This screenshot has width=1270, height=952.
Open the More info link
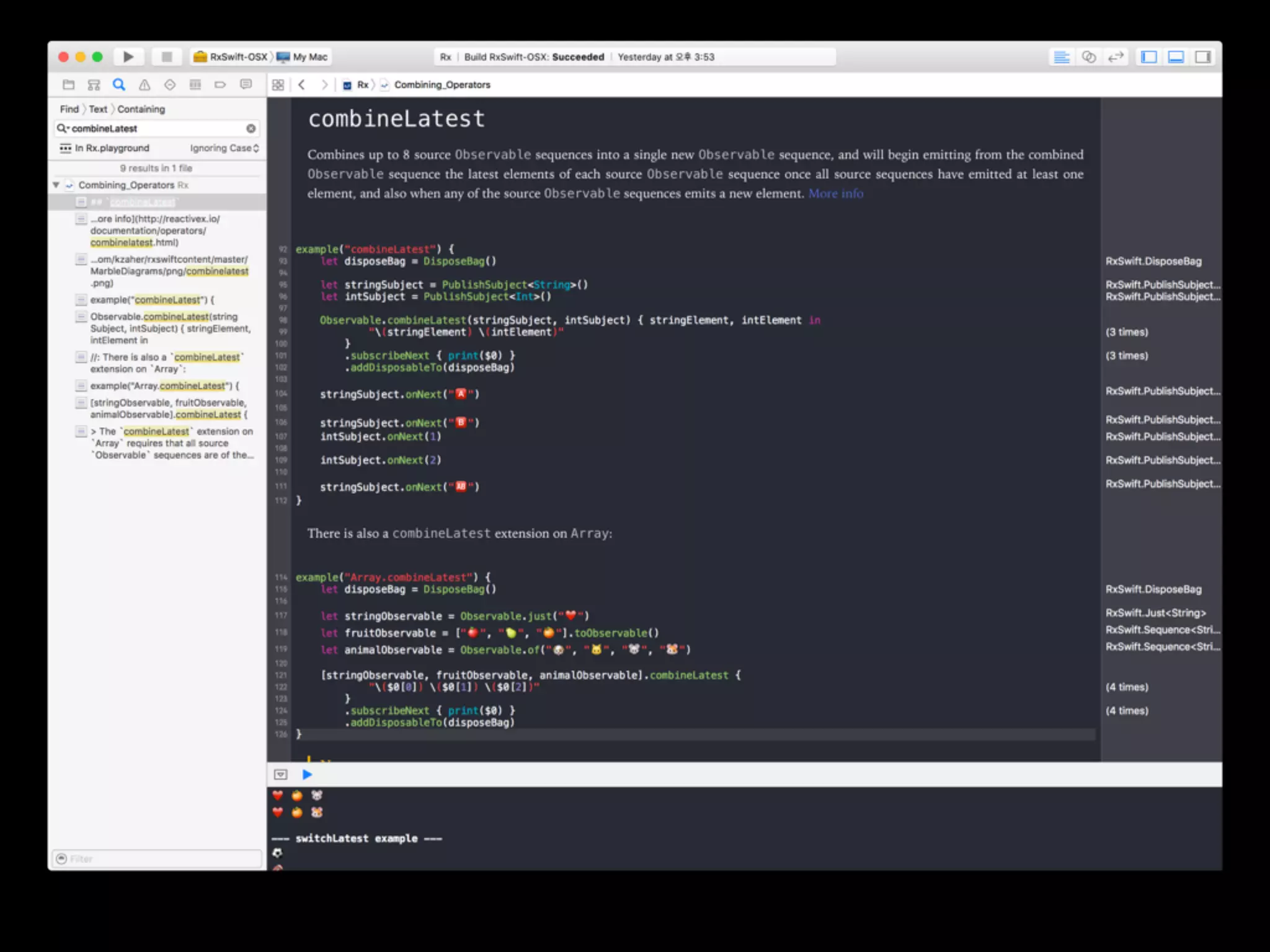[x=835, y=193]
